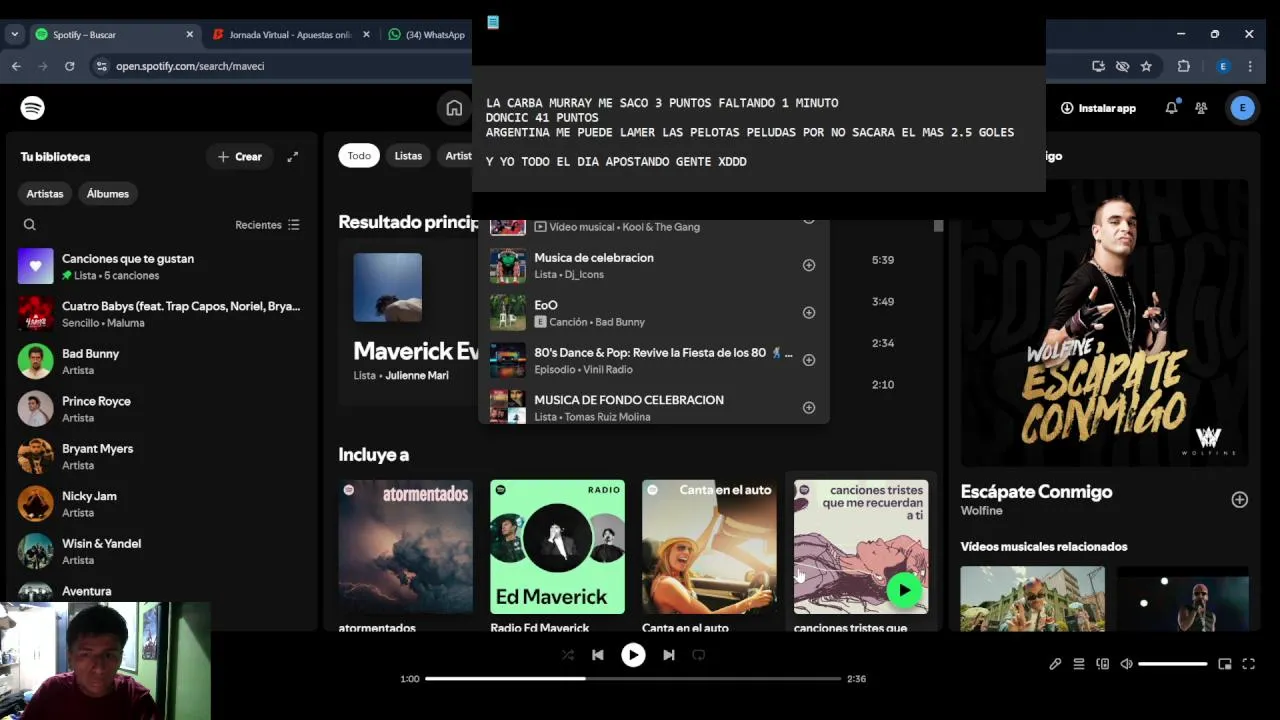1280x720 pixels.
Task: Open the playback queue
Action: tap(1079, 664)
